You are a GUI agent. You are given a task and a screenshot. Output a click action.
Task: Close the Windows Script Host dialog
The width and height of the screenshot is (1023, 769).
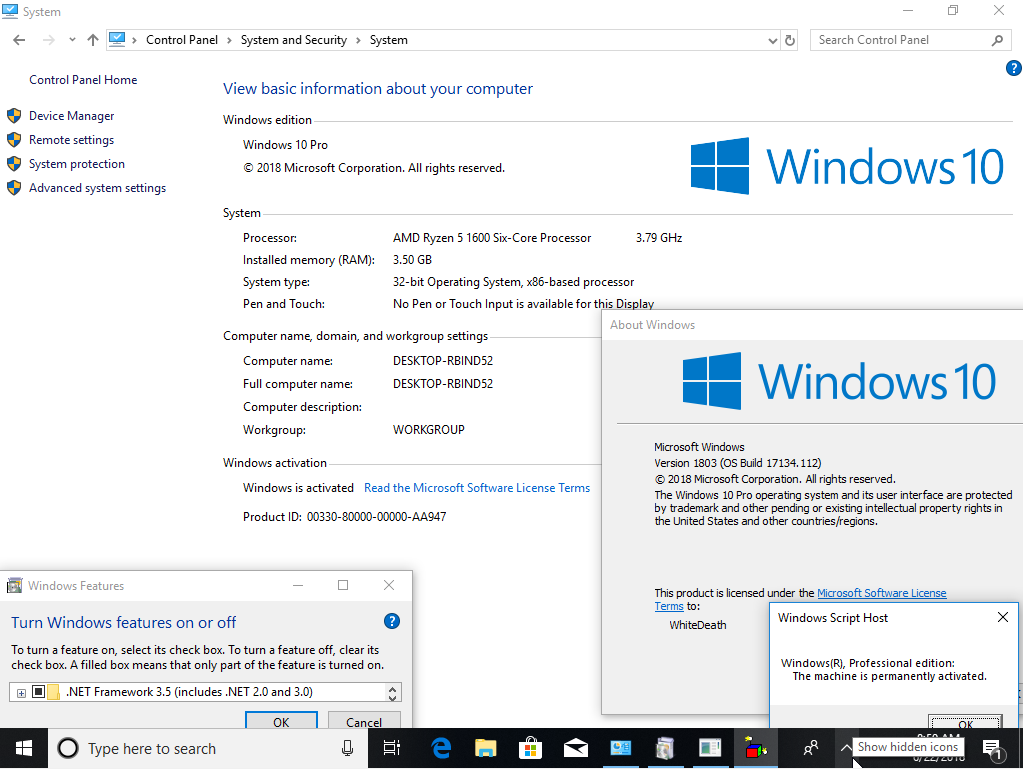(1003, 617)
